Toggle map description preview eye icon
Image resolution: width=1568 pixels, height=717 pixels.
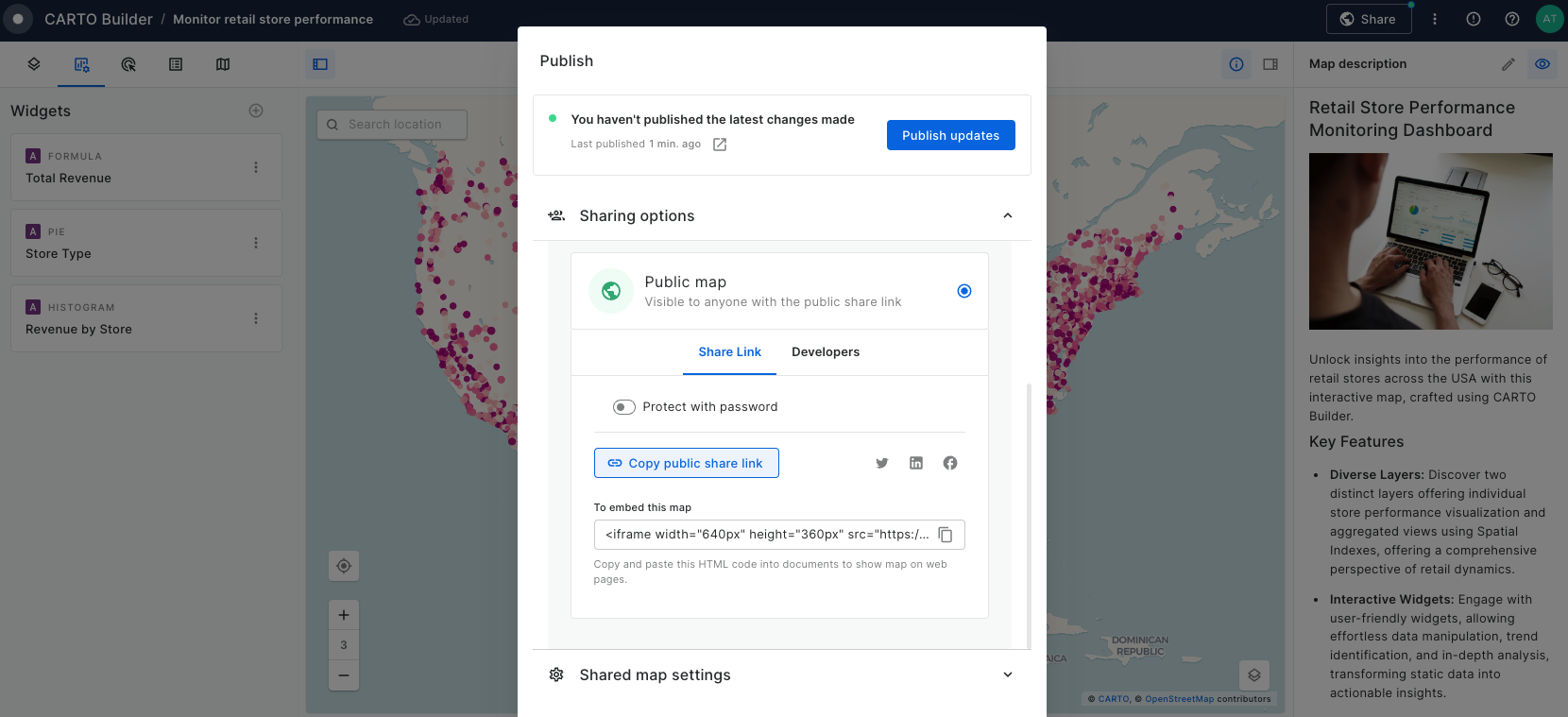(1542, 64)
